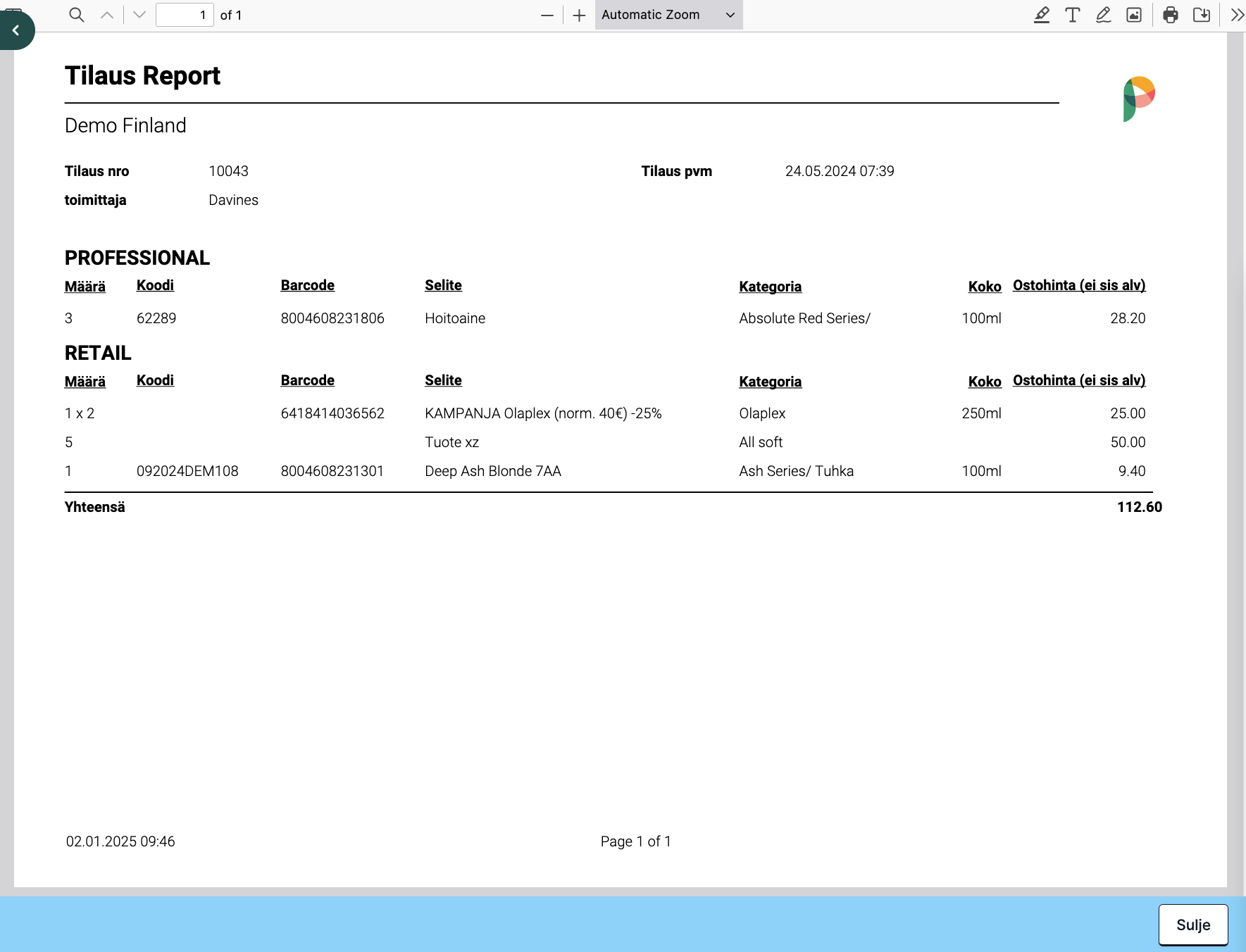This screenshot has height=952, width=1246.
Task: Click price 28.20
Action: (1128, 318)
